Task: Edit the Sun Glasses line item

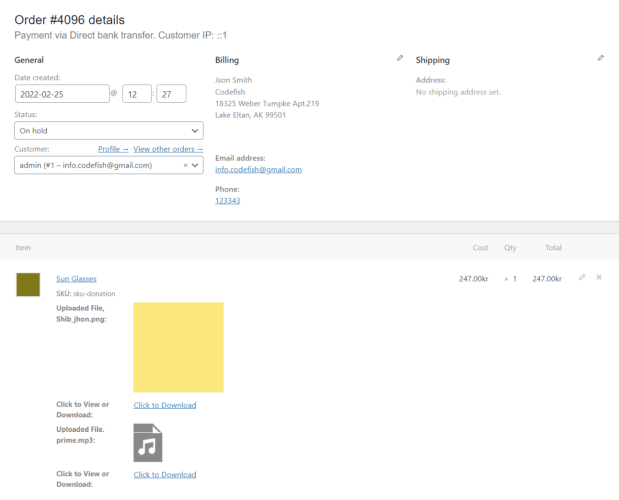Action: click(x=582, y=277)
